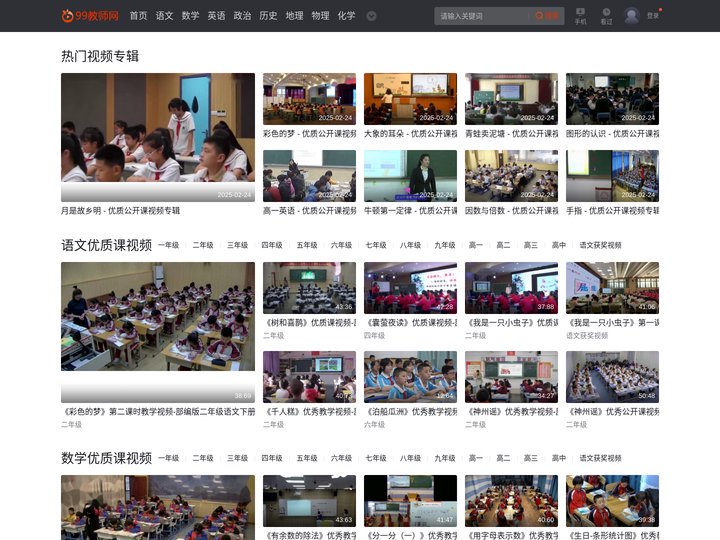Image resolution: width=720 pixels, height=540 pixels.
Task: Select 九年级 in the 语文 section
Action: [445, 245]
